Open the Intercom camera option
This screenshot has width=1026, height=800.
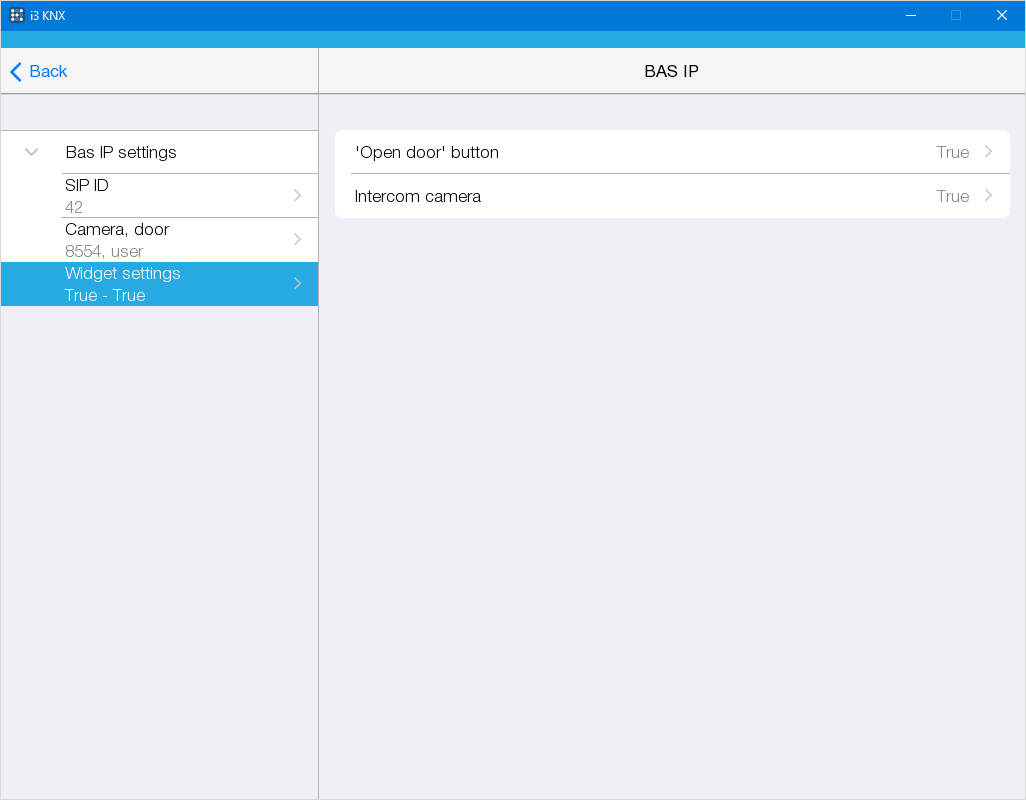pyautogui.click(x=418, y=196)
